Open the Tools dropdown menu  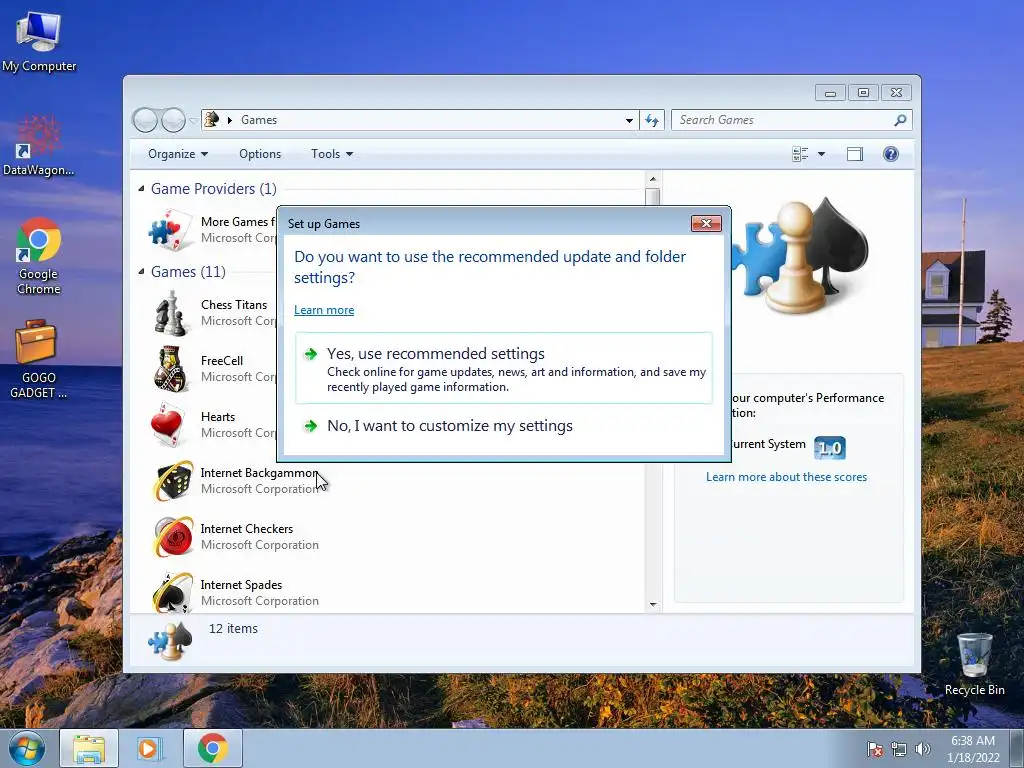click(332, 154)
